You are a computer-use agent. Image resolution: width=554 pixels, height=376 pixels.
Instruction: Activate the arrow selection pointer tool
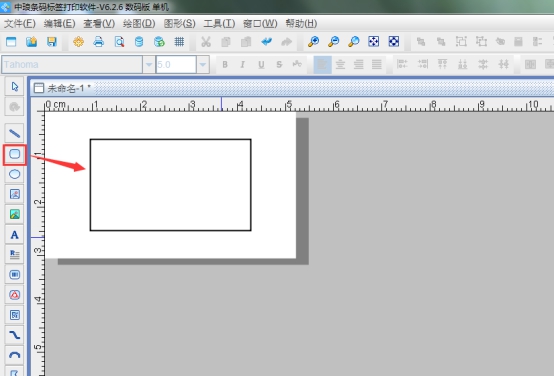14,87
